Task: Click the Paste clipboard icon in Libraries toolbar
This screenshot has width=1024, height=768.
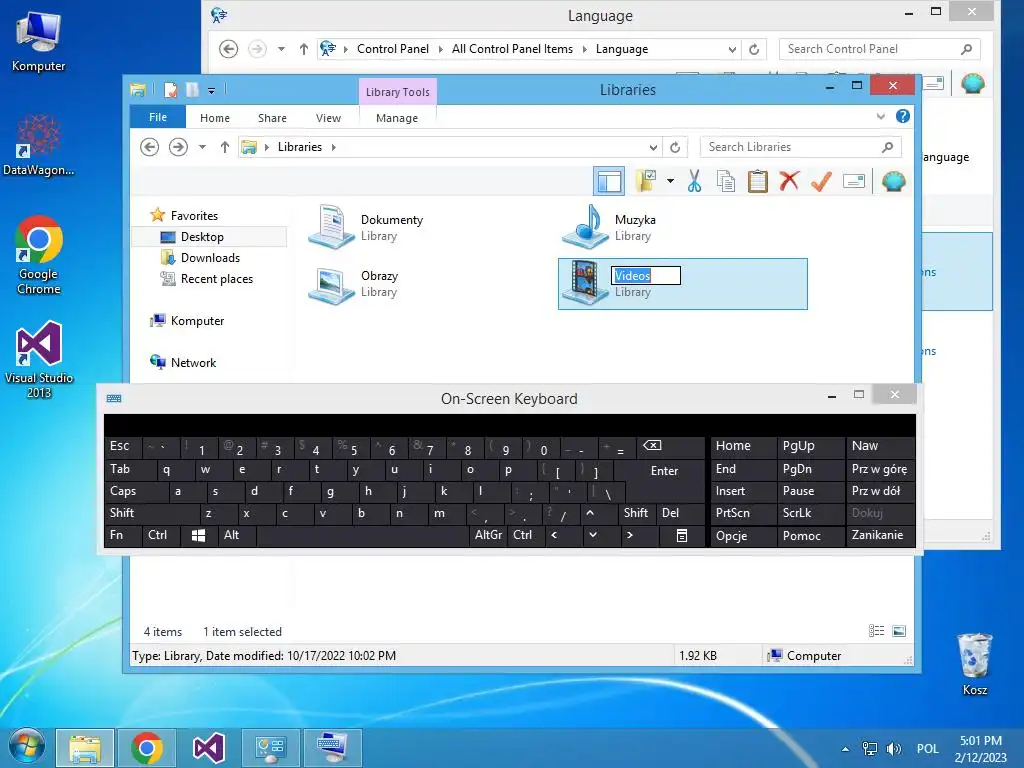Action: 758,181
